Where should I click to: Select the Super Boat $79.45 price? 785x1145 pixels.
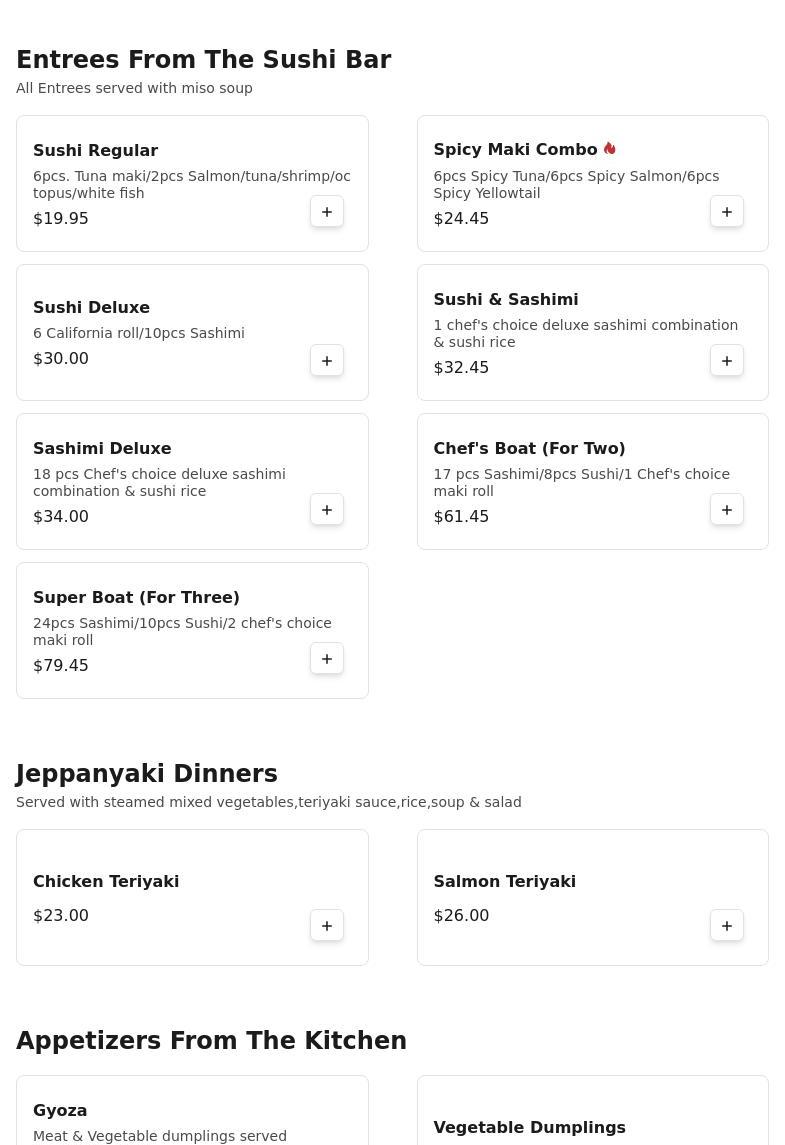61,666
